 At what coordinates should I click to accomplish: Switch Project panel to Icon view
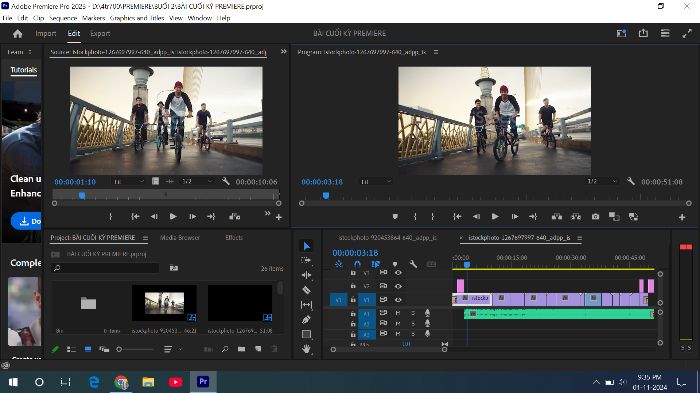click(x=88, y=349)
